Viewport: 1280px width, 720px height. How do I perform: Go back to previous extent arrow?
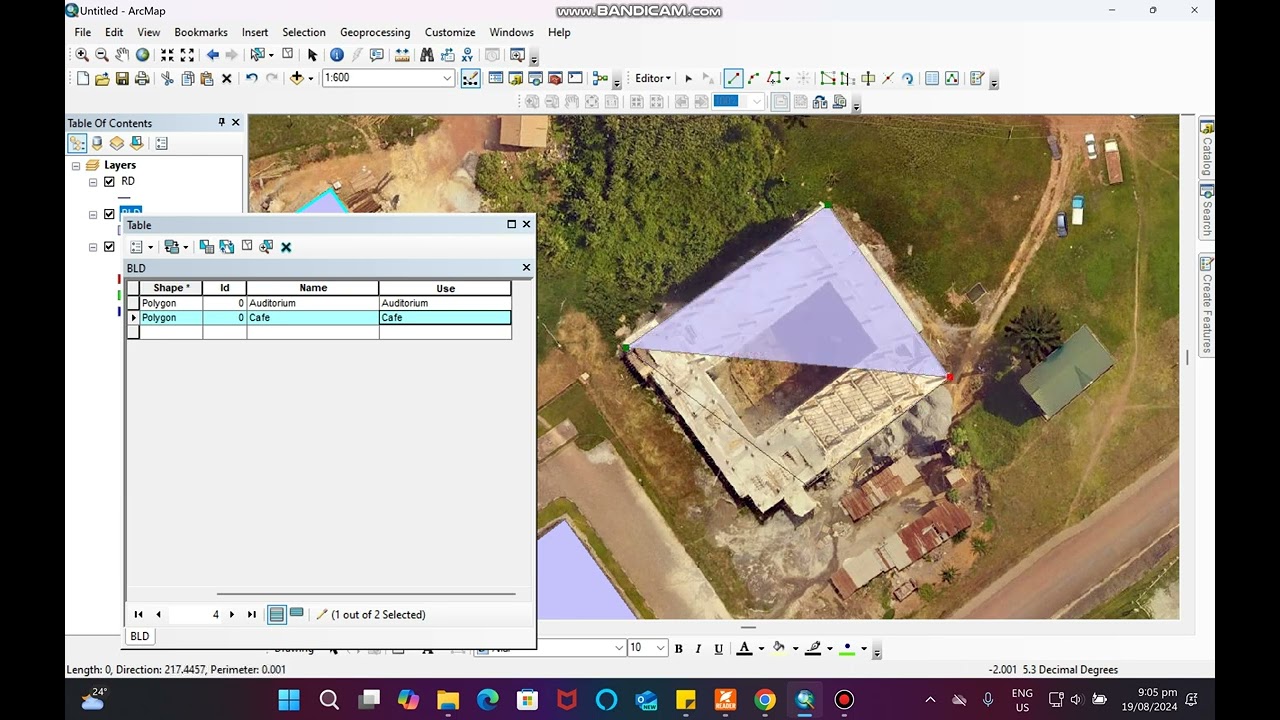(x=212, y=55)
